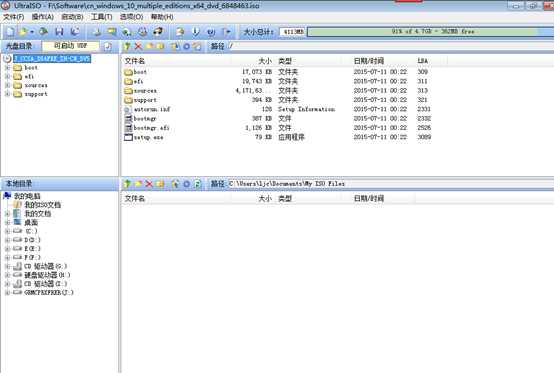Image resolution: width=554 pixels, height=373 pixels.
Task: Click the 大小总计 size value field
Action: pos(293,32)
